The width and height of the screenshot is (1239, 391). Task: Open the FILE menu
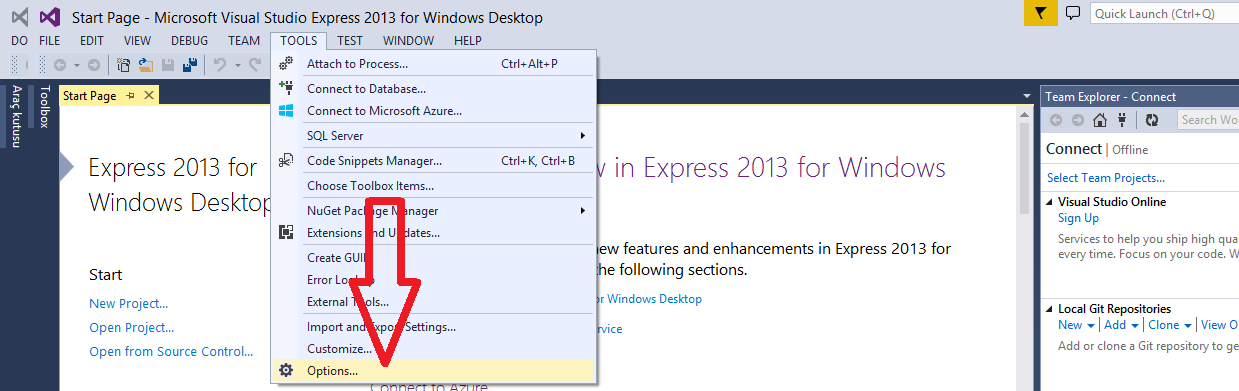pyautogui.click(x=50, y=41)
